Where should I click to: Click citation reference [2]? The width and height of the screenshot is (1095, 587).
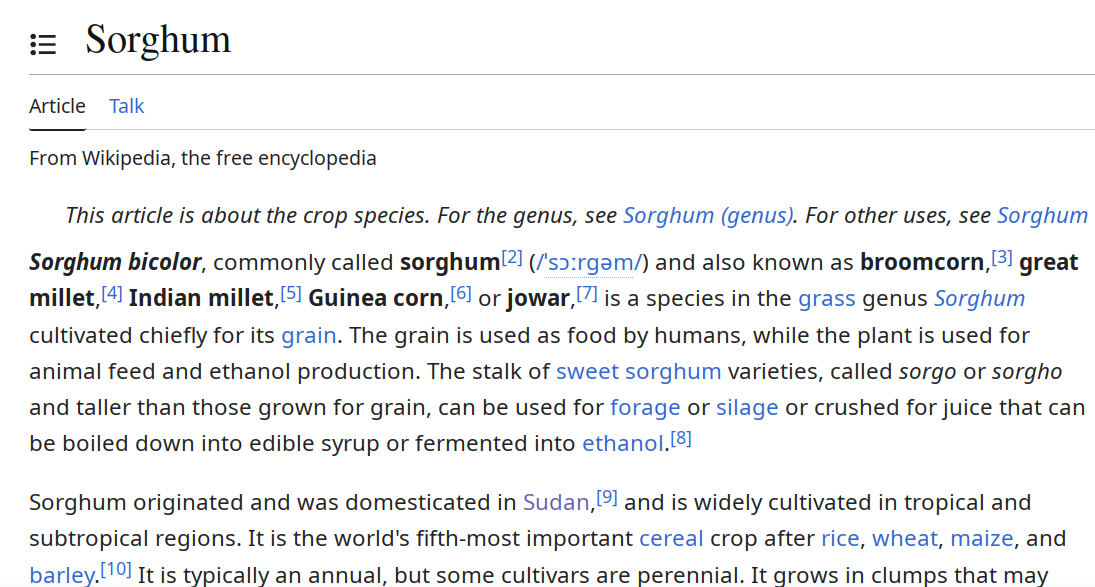click(x=512, y=258)
